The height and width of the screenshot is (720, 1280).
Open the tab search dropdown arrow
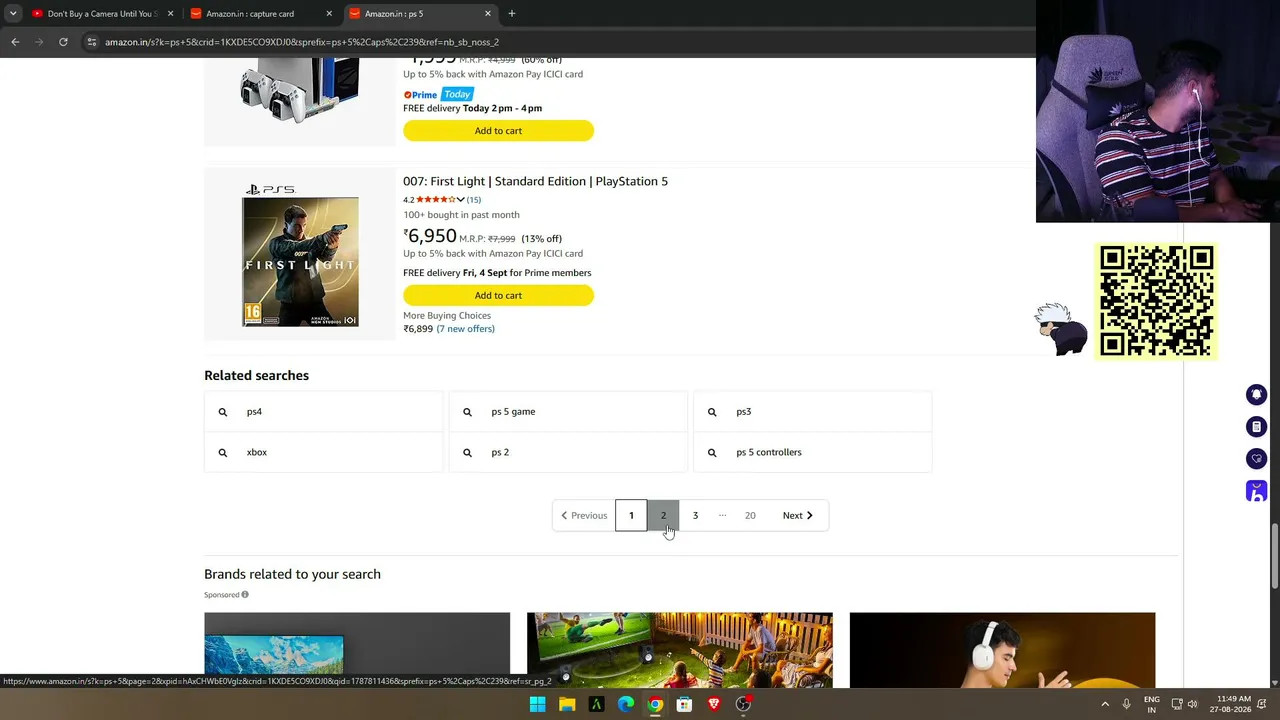[x=12, y=14]
